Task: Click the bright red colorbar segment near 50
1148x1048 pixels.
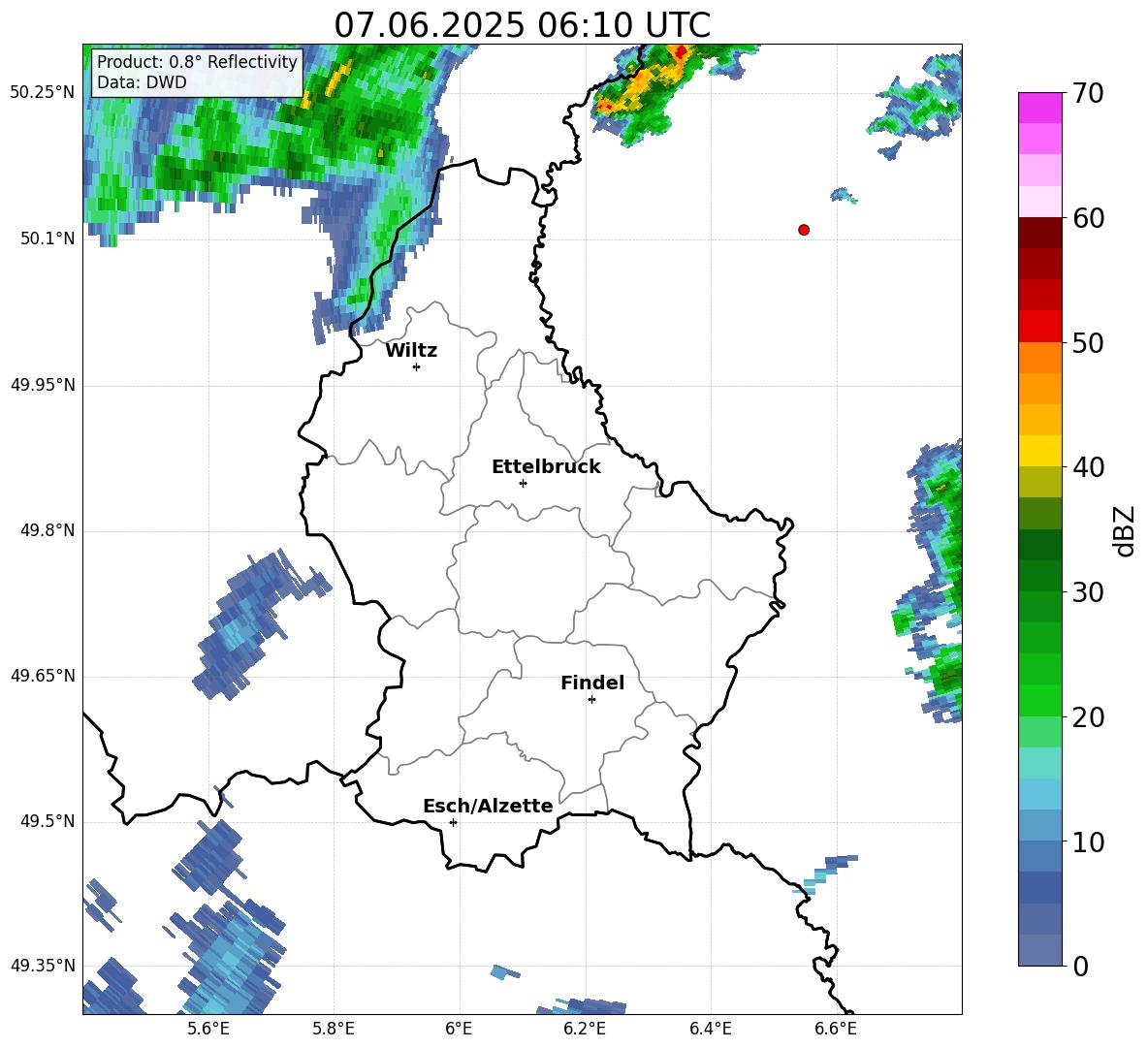Action: click(x=1039, y=327)
